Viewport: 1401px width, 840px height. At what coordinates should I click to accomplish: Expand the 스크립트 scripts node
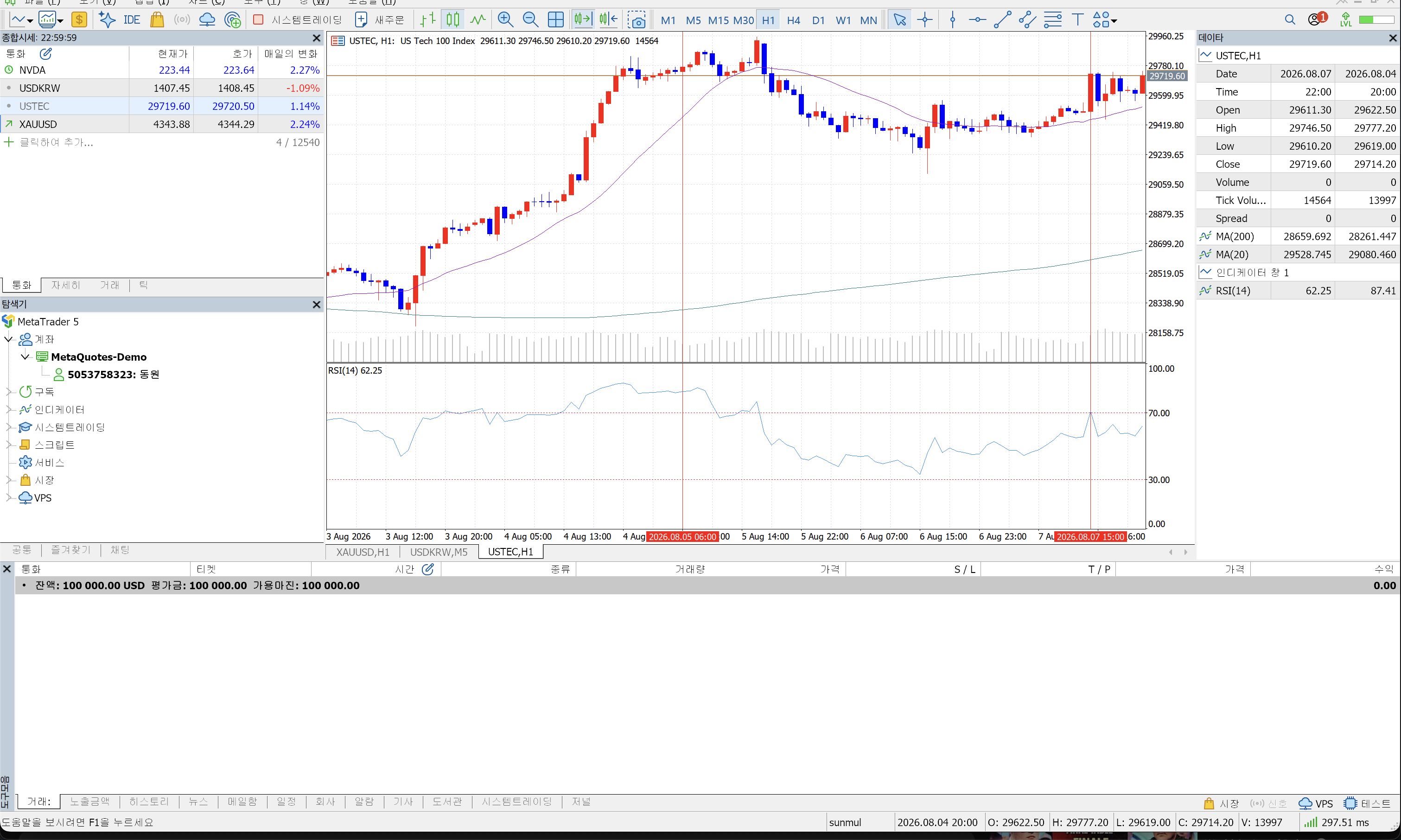pos(8,445)
